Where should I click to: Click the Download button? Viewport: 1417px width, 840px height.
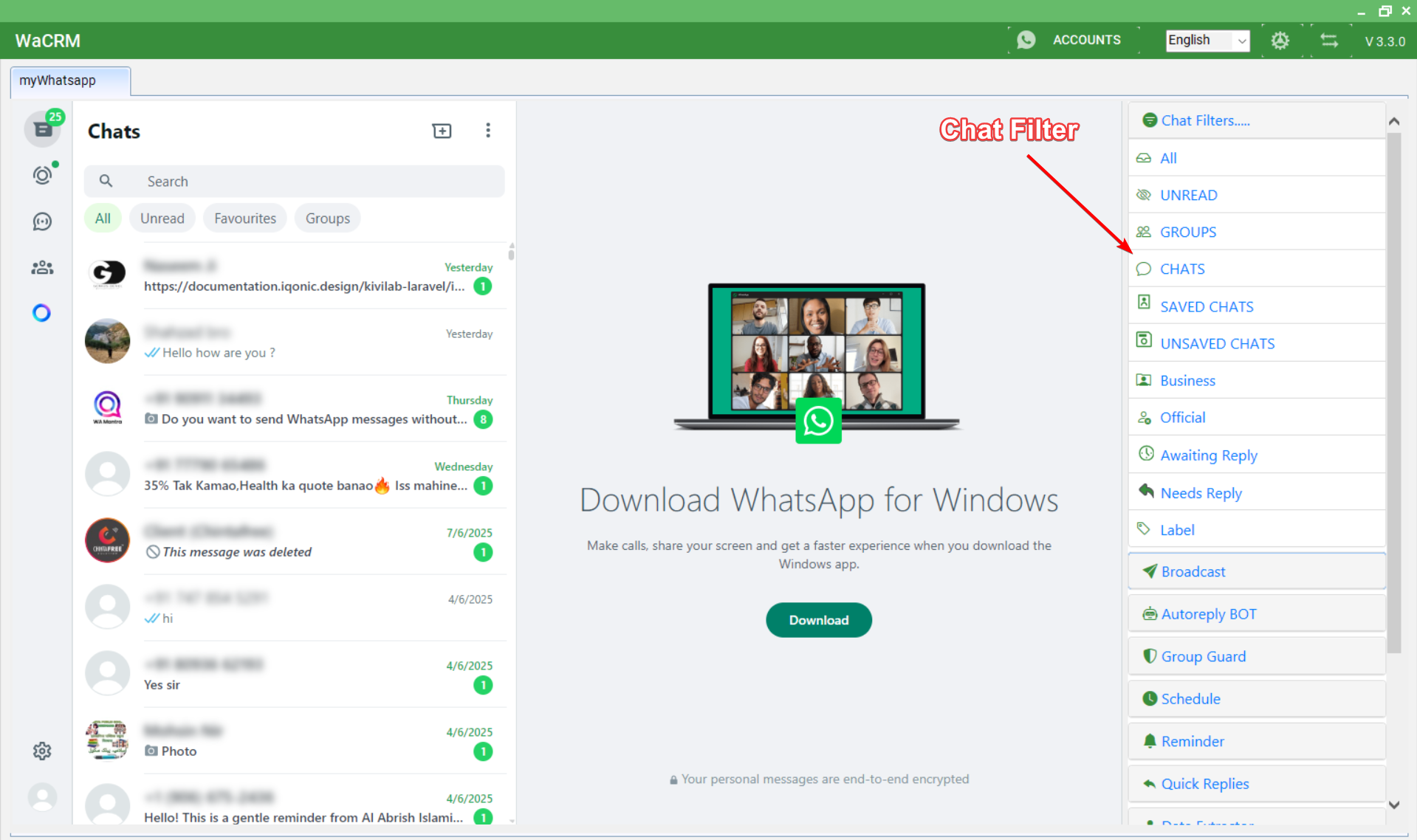(x=818, y=620)
